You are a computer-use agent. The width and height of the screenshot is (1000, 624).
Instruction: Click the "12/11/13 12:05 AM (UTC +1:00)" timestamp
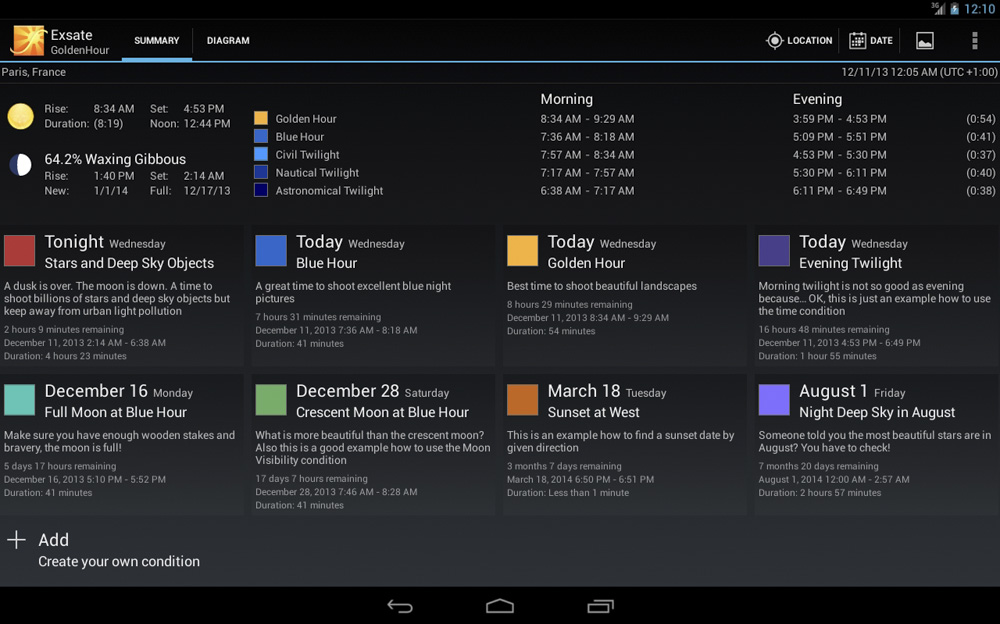click(919, 72)
